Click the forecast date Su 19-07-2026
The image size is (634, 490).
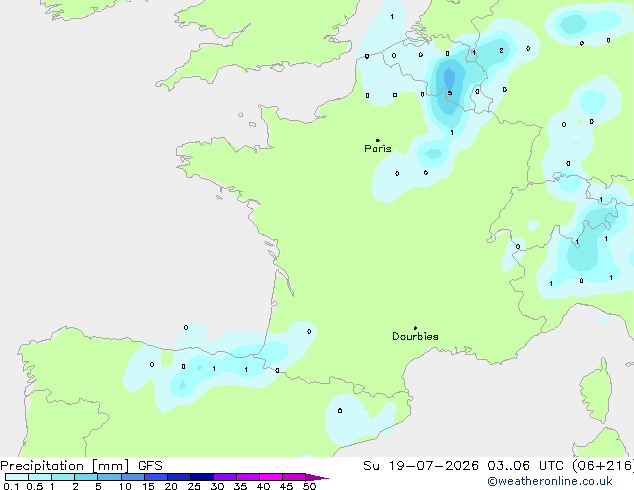421,466
